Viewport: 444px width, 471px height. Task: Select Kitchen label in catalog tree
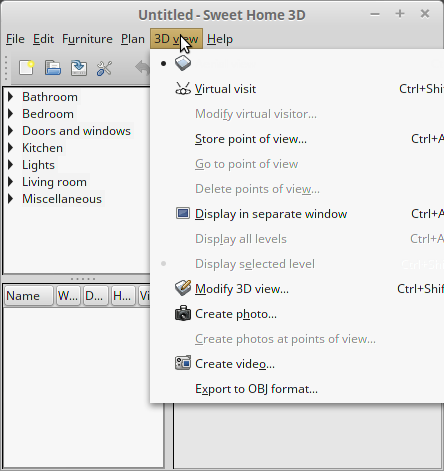point(42,148)
